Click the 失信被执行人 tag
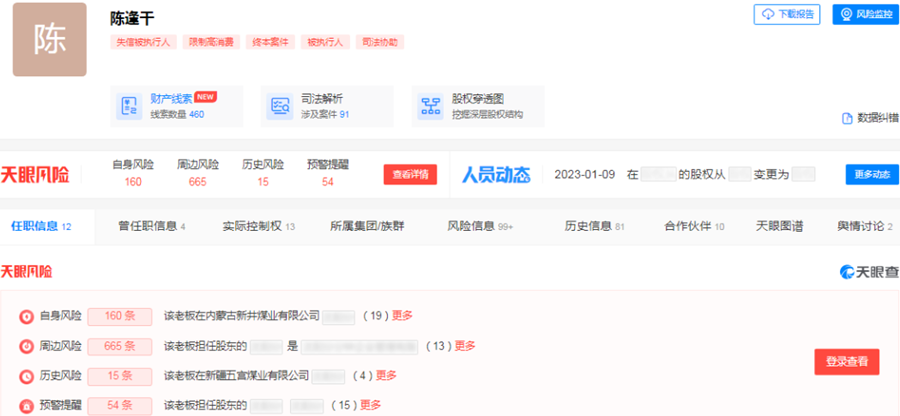 (x=143, y=42)
